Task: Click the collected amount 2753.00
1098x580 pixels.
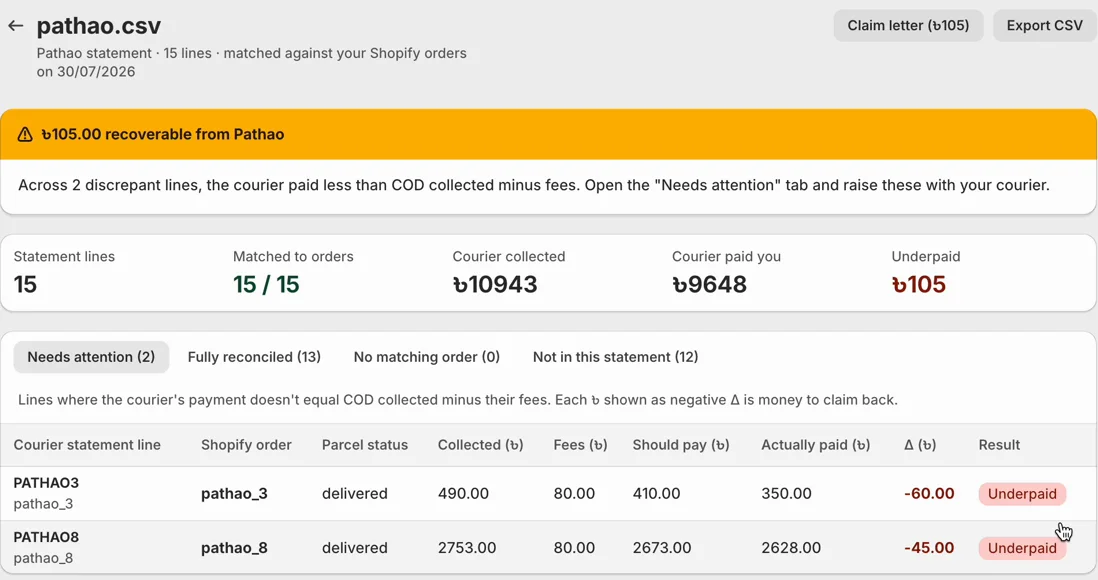Action: click(x=467, y=548)
